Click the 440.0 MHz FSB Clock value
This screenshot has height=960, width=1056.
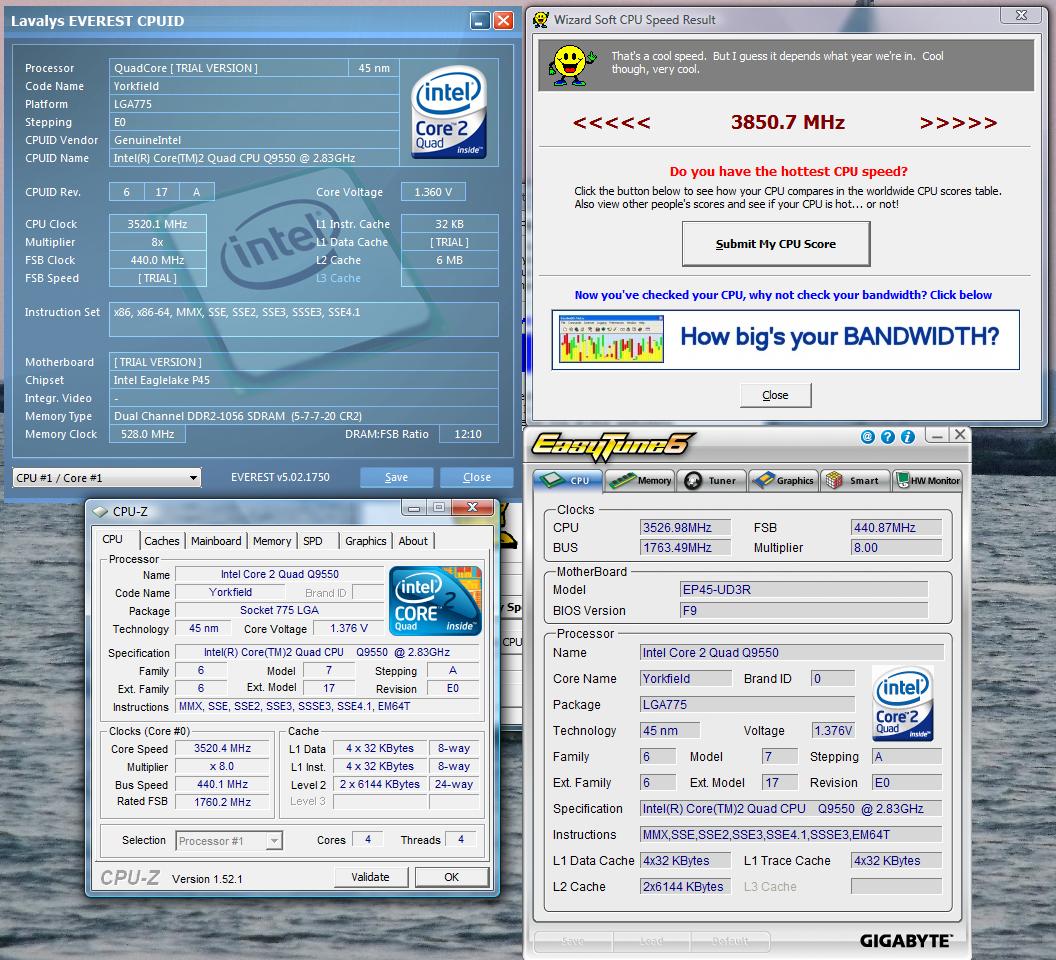click(x=158, y=260)
